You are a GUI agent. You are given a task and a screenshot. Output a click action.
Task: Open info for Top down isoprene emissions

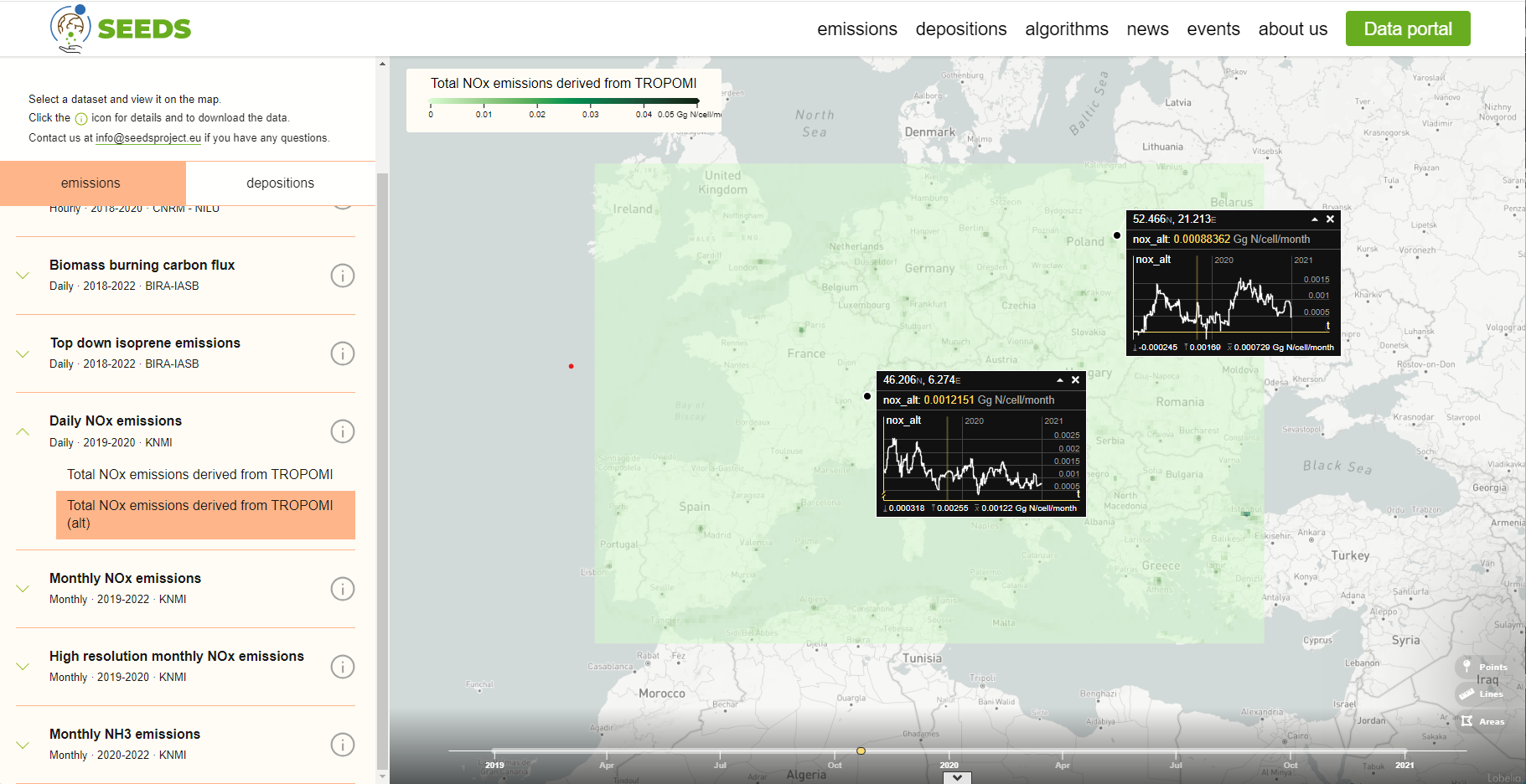342,353
